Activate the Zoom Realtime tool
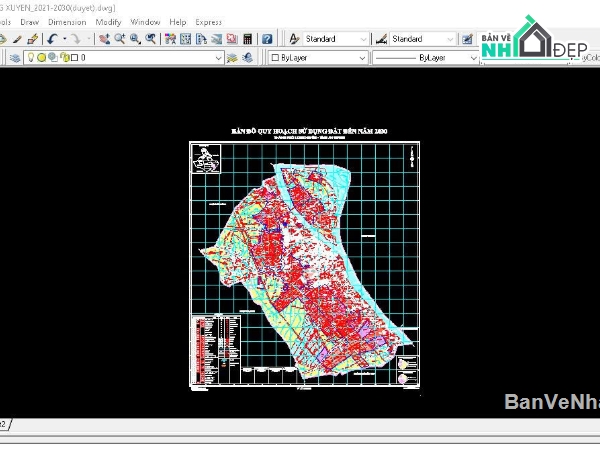Screen dimensions: 600x450 (x=119, y=39)
